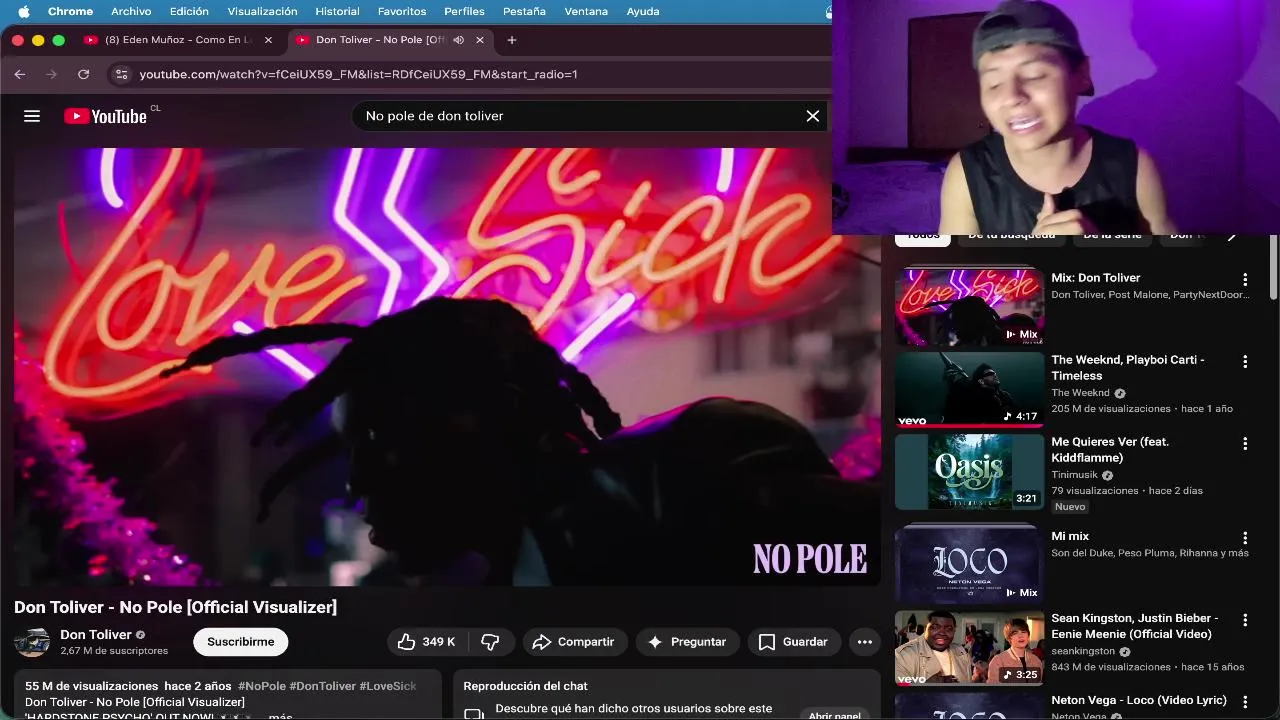Click the browser forward arrow
This screenshot has height=720, width=1280.
(x=51, y=74)
